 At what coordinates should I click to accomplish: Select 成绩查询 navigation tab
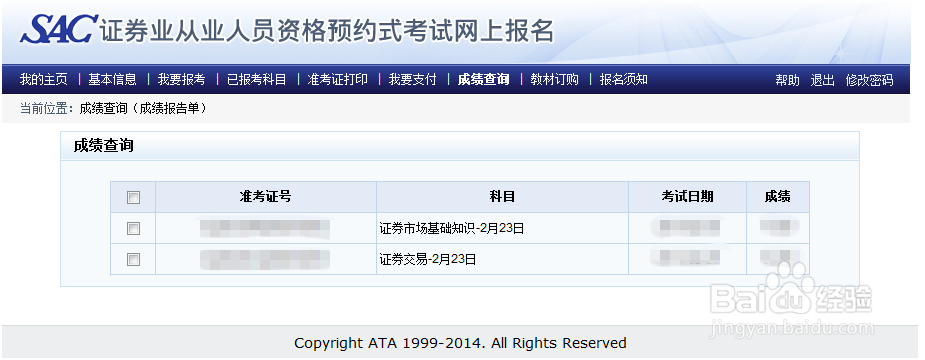(x=483, y=80)
